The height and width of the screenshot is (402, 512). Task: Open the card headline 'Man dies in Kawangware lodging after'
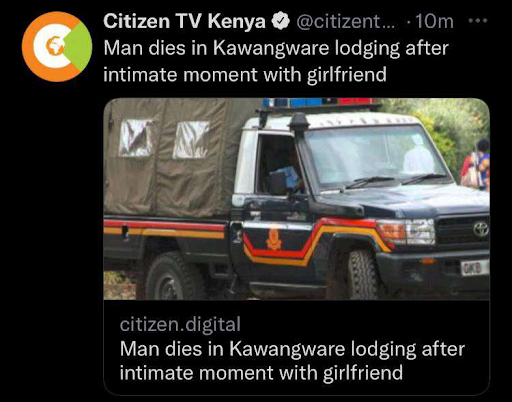coord(292,349)
